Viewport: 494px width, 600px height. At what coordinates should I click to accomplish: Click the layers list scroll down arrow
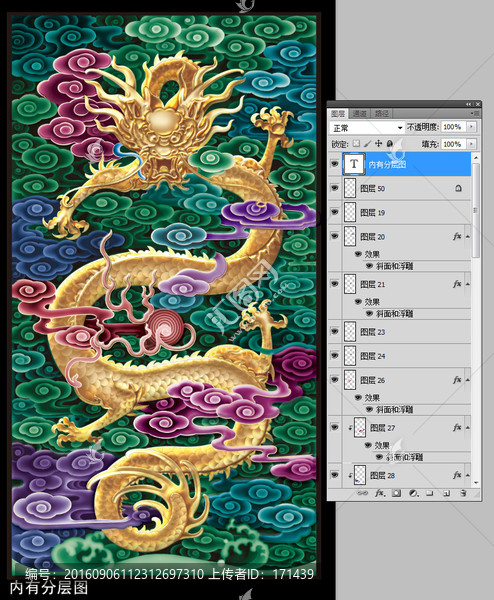(476, 483)
